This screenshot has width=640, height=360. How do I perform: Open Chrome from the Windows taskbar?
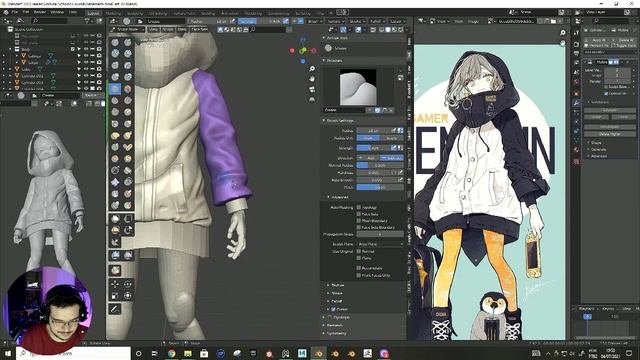[171, 353]
